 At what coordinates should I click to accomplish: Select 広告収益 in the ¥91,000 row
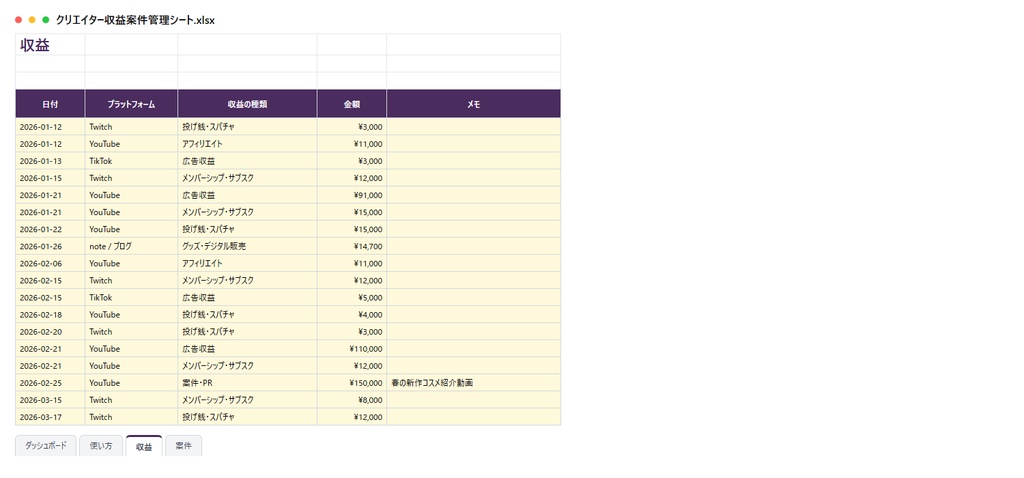point(248,195)
